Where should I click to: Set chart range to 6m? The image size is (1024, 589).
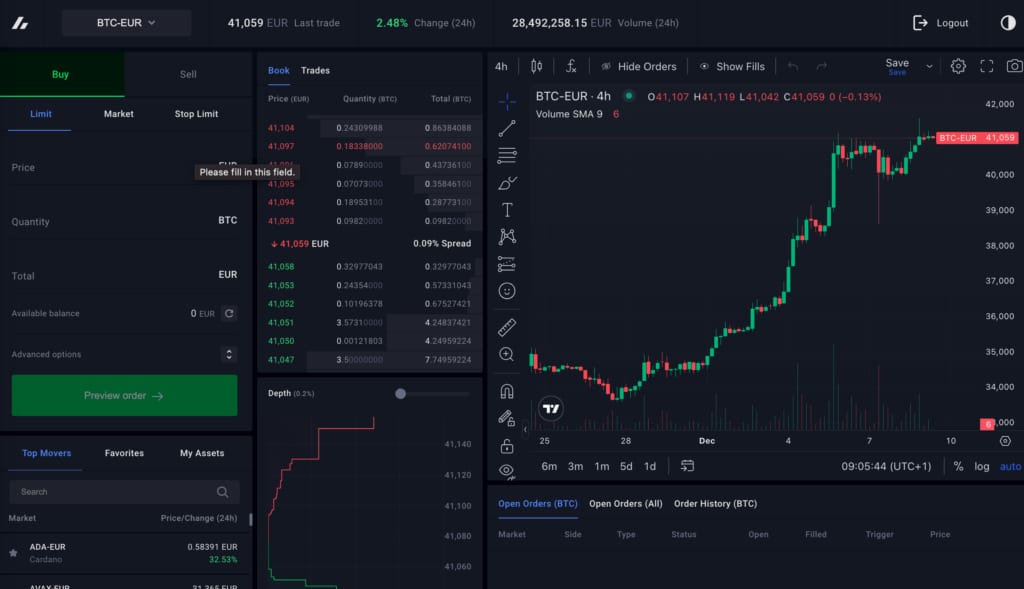pyautogui.click(x=549, y=466)
